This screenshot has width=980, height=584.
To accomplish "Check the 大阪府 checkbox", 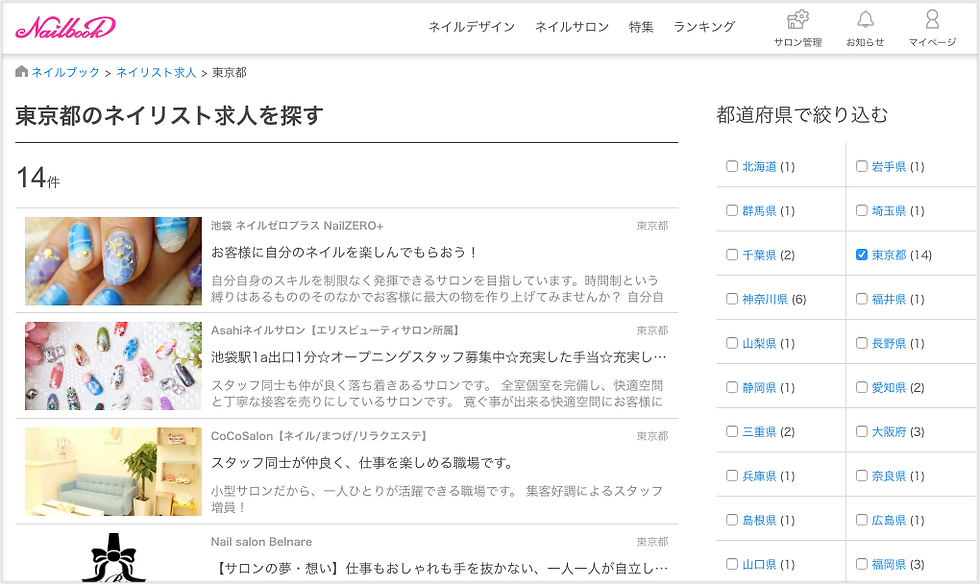I will coord(861,431).
